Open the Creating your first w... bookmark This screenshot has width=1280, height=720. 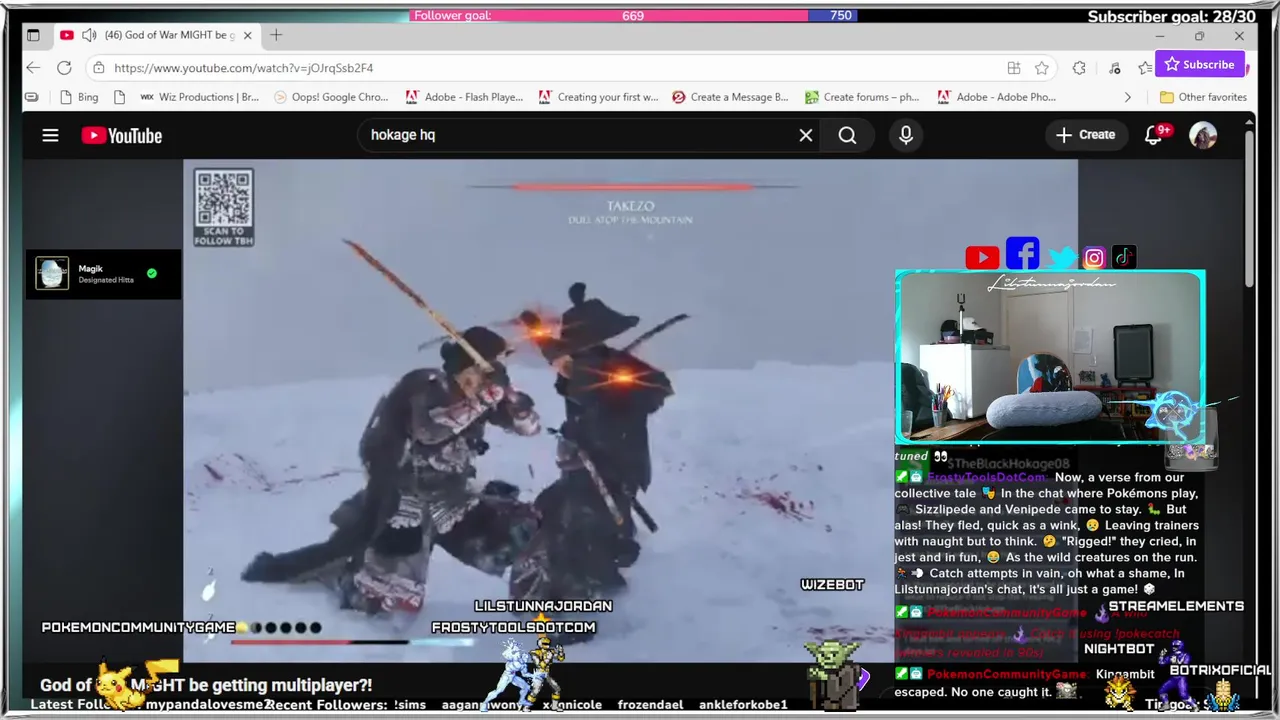(598, 97)
